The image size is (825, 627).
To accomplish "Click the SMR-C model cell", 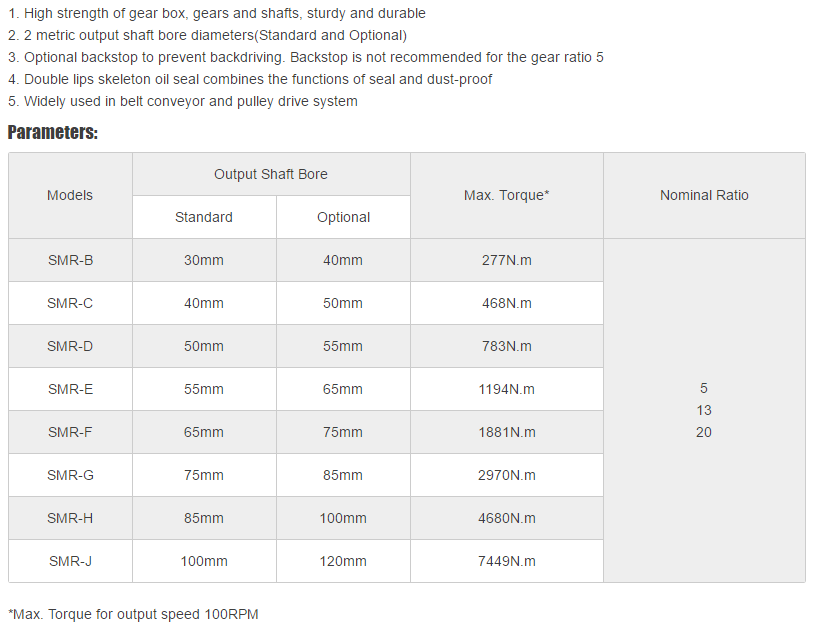I will pyautogui.click(x=70, y=303).
